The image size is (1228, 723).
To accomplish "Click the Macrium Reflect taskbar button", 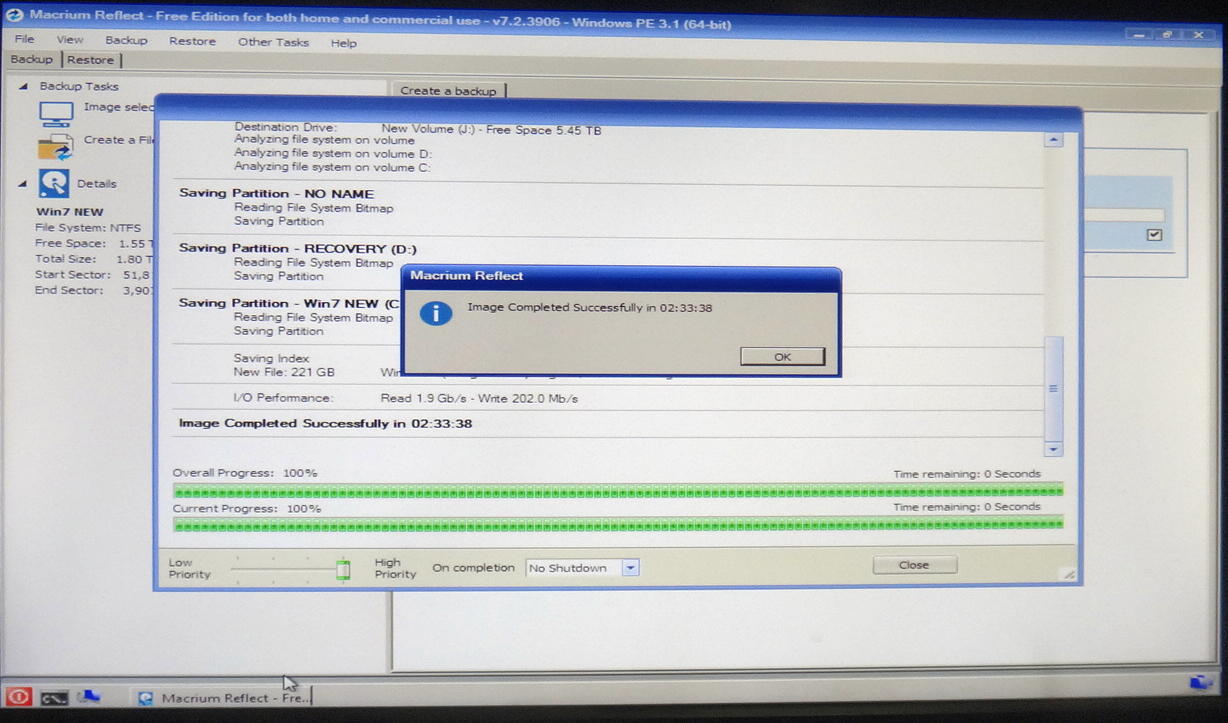I will [x=221, y=698].
